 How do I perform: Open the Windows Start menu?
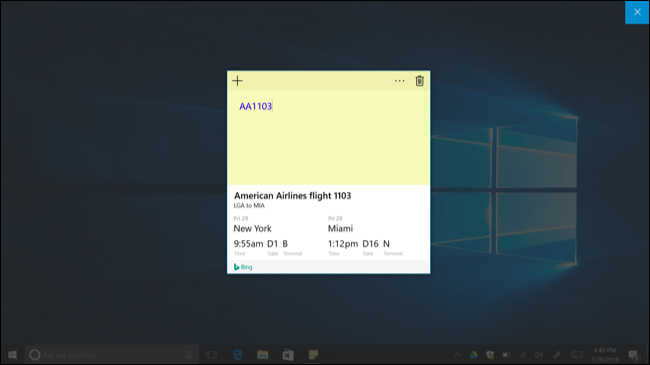click(12, 355)
